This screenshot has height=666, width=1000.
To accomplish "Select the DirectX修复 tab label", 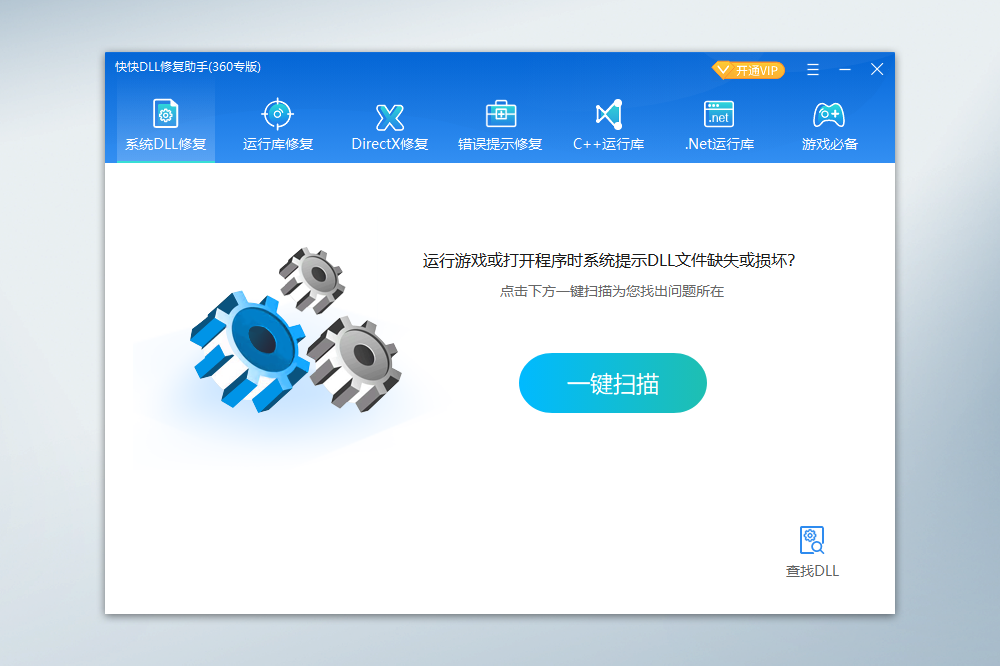I will pyautogui.click(x=389, y=144).
